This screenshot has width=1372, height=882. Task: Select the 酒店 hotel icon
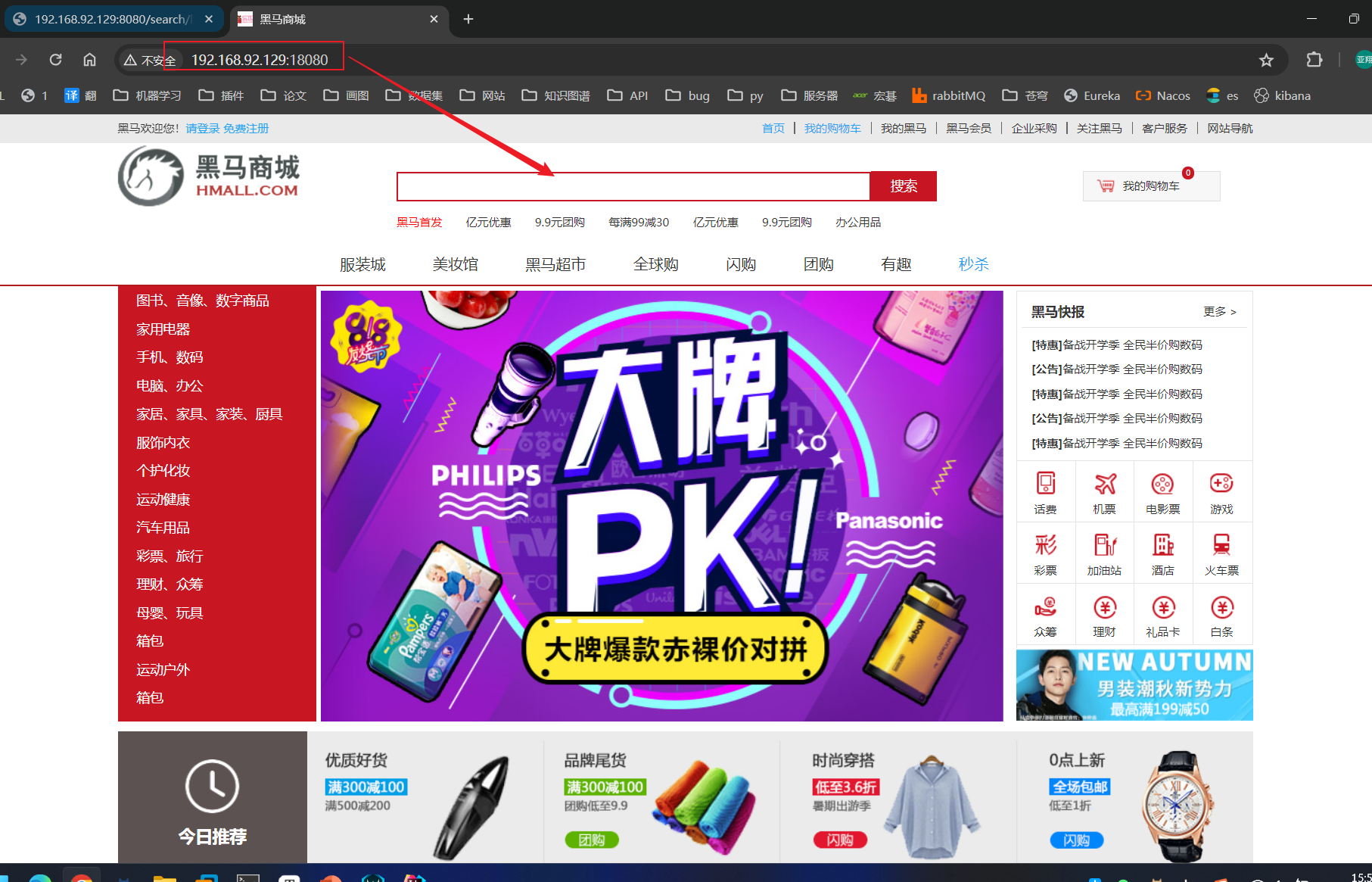(x=1163, y=545)
